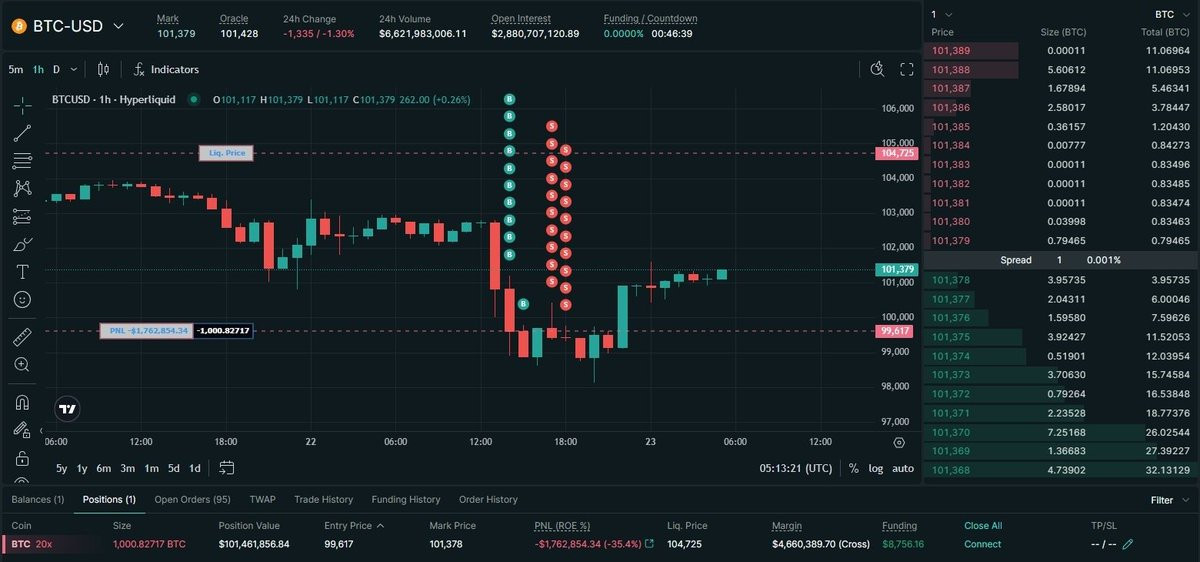Screen dimensions: 1200x562
Task: Open the Indicators menu
Action: tap(166, 69)
